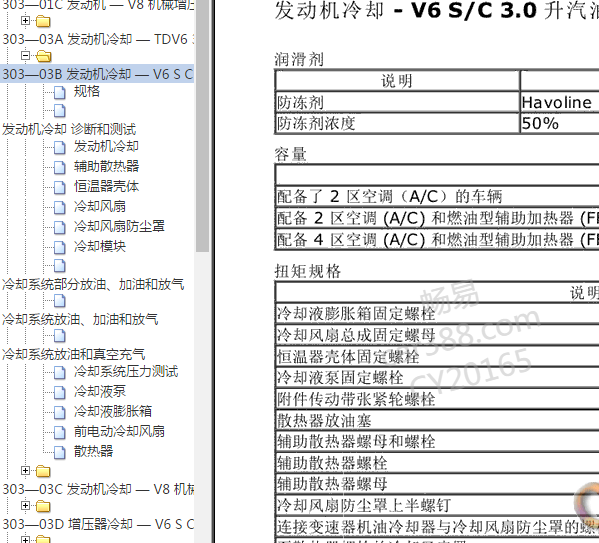Click the 冷却液泵固定螺栓 torque row

[437, 378]
